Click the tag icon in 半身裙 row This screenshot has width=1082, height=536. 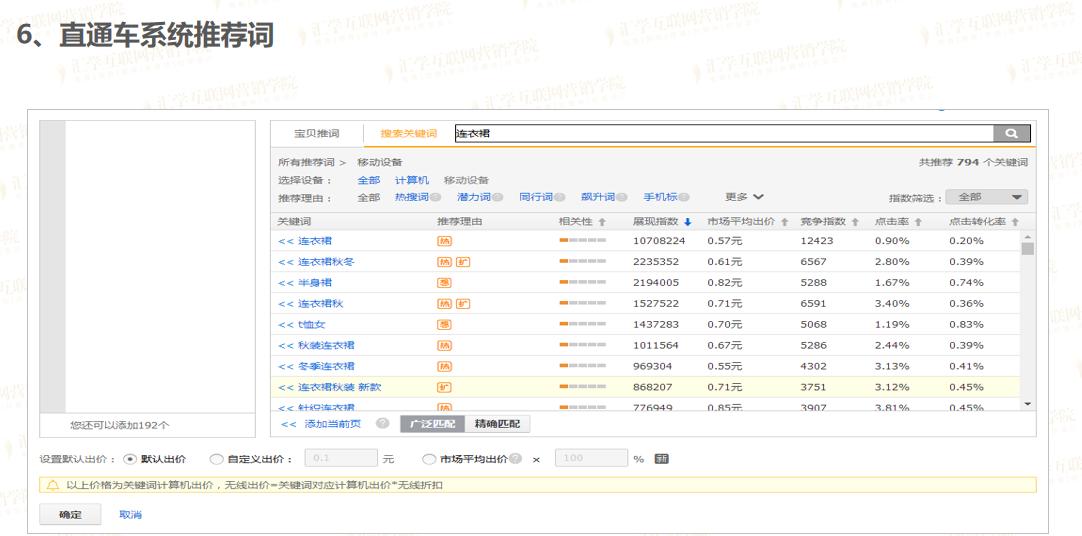pos(444,283)
